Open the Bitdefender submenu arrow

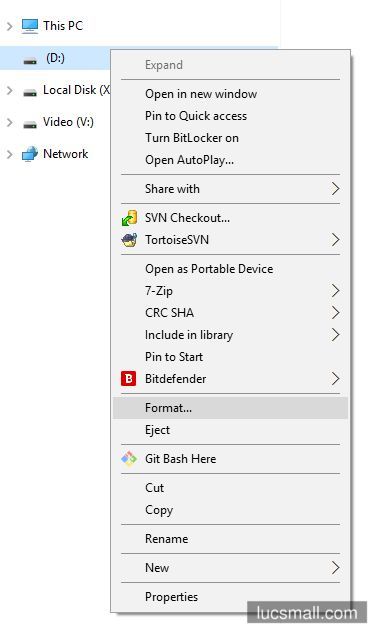pos(335,378)
